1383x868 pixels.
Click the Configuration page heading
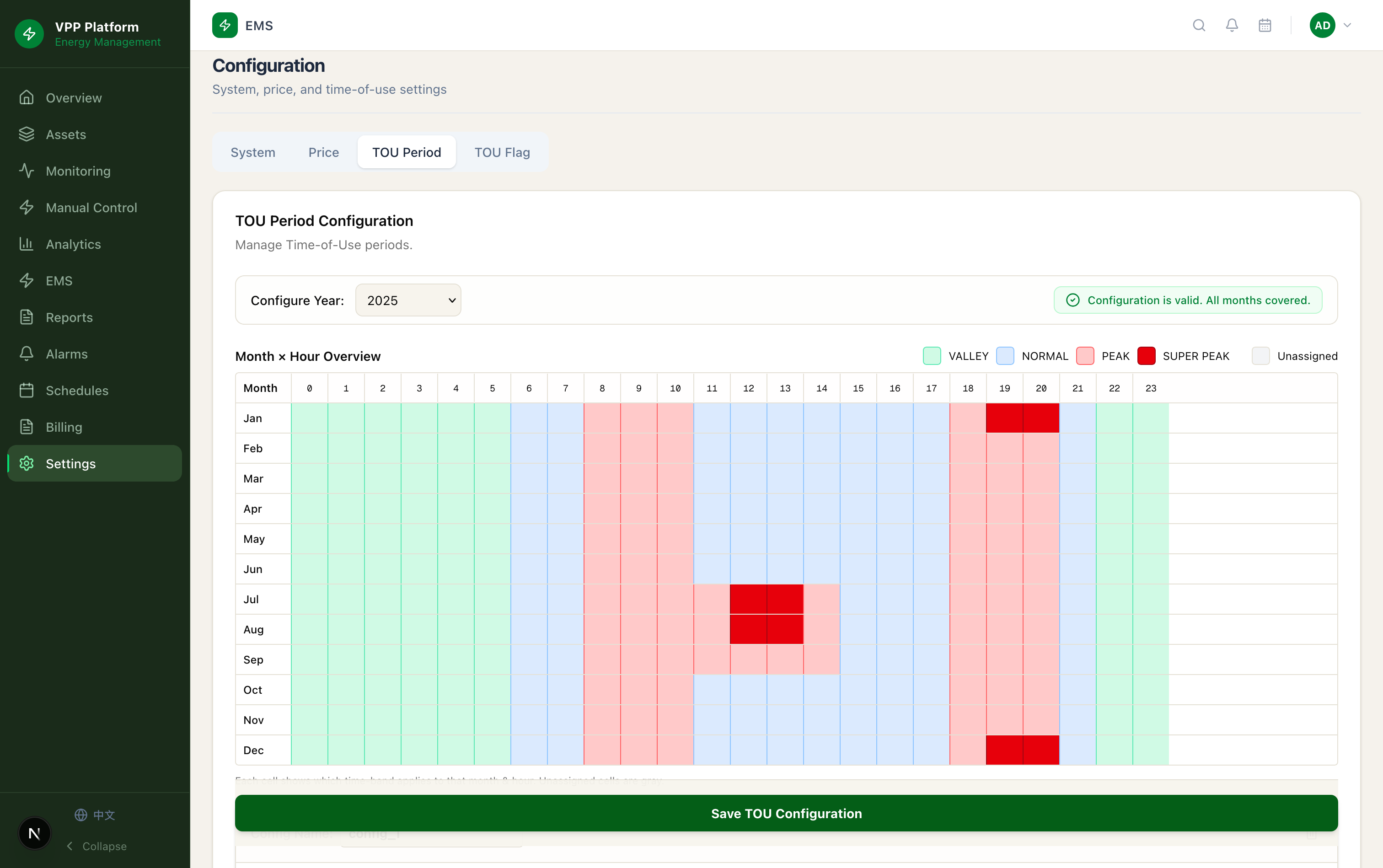coord(268,65)
